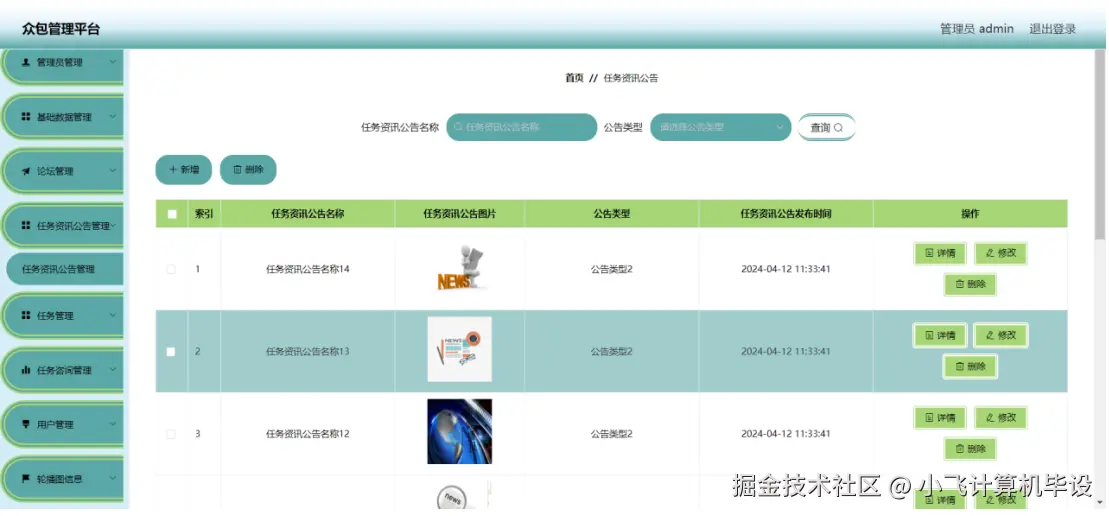Click 任务资讯公告发布时间 column header
The width and height of the screenshot is (1109, 516).
click(786, 213)
